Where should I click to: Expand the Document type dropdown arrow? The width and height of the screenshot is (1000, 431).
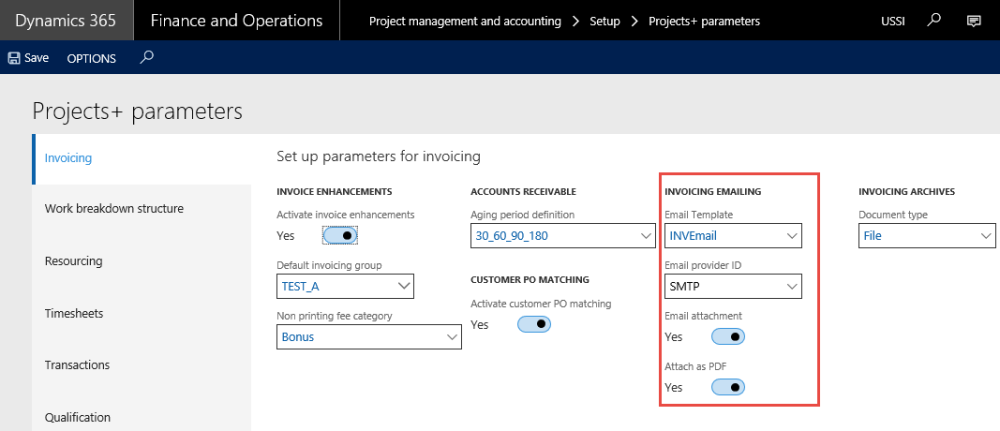pyautogui.click(x=985, y=236)
